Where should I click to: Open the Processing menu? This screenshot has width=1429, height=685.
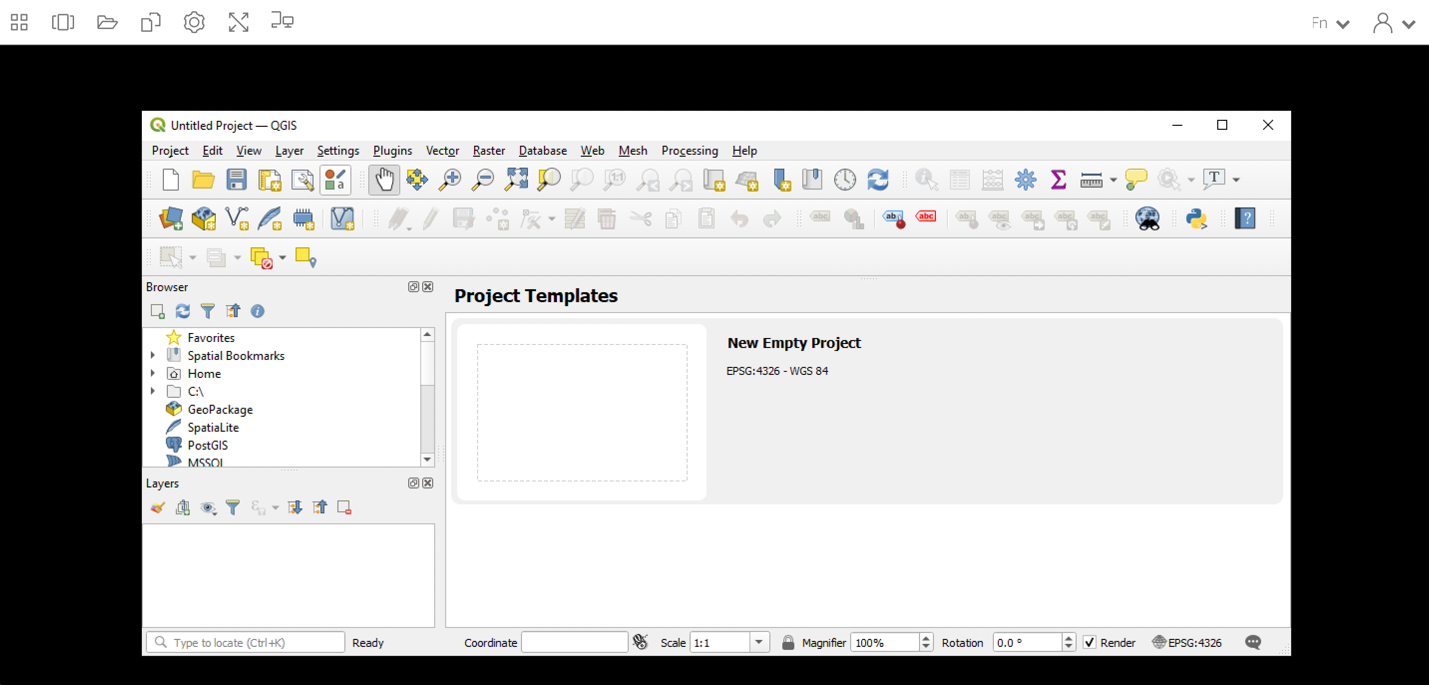(690, 151)
